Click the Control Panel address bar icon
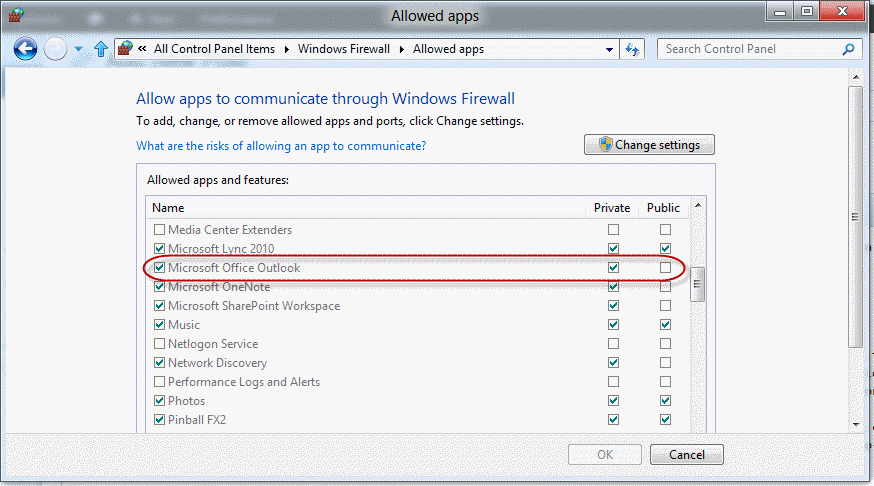The image size is (874, 486). 125,48
